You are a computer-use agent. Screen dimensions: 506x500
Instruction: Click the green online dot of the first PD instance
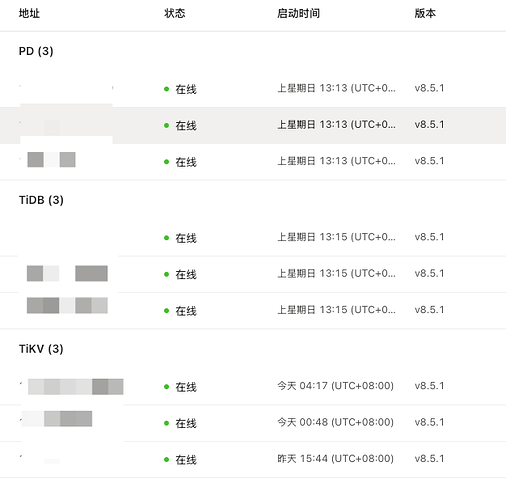pyautogui.click(x=166, y=89)
